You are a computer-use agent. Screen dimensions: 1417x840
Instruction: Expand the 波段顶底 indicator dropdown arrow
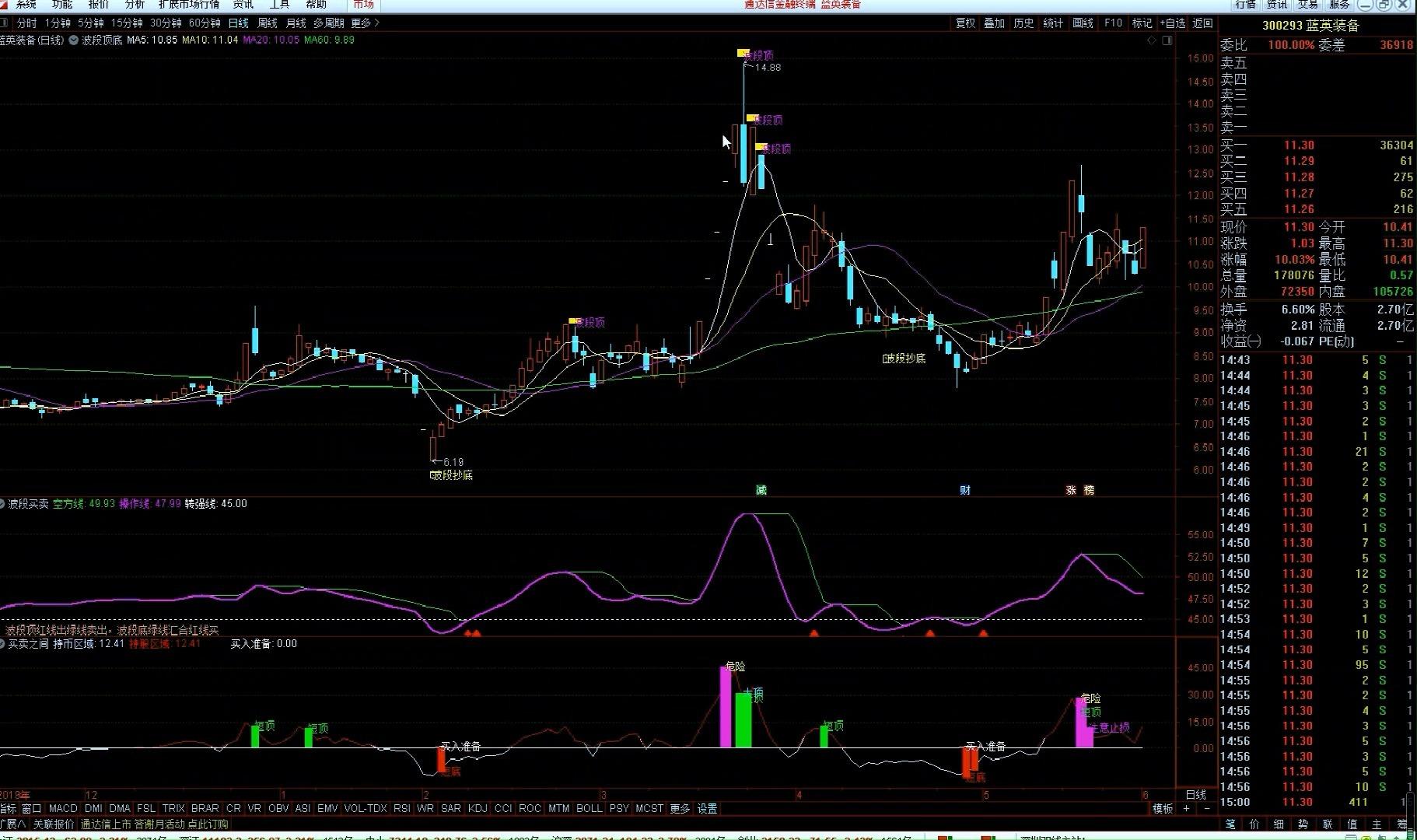coord(74,40)
